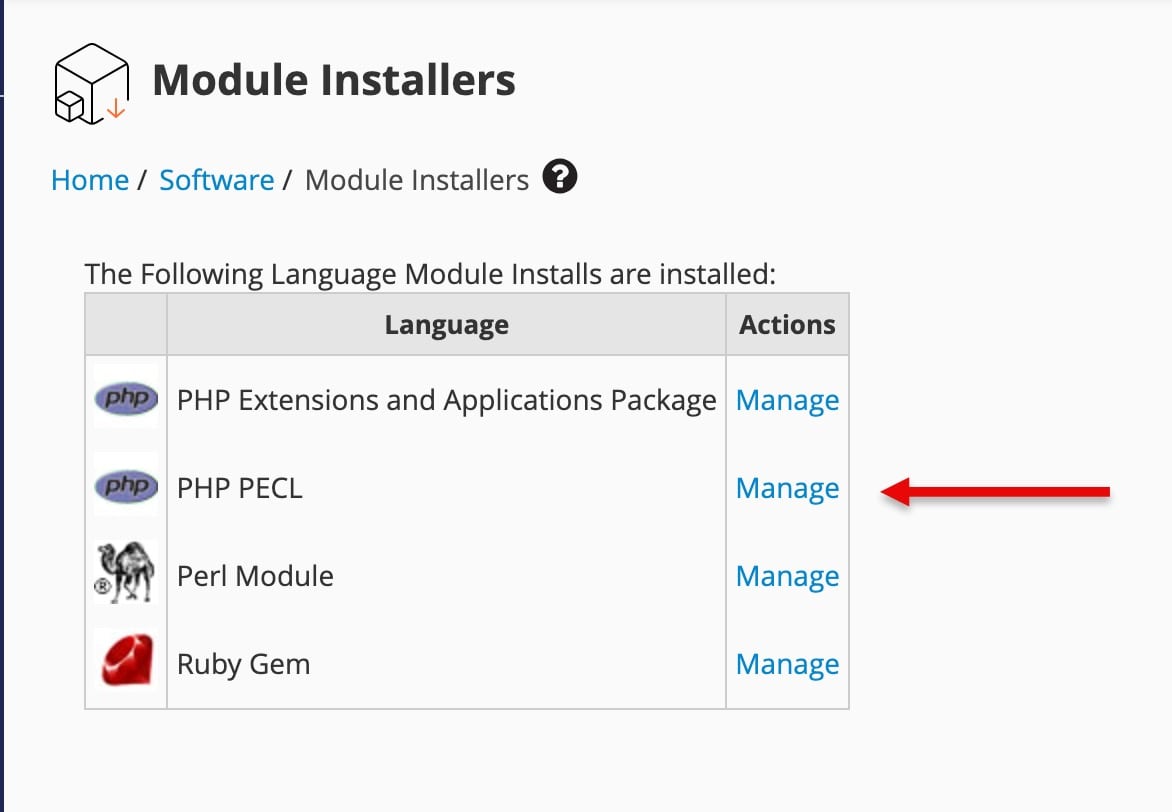Image resolution: width=1172 pixels, height=812 pixels.
Task: Select the Ruby Gem label
Action: 243,665
